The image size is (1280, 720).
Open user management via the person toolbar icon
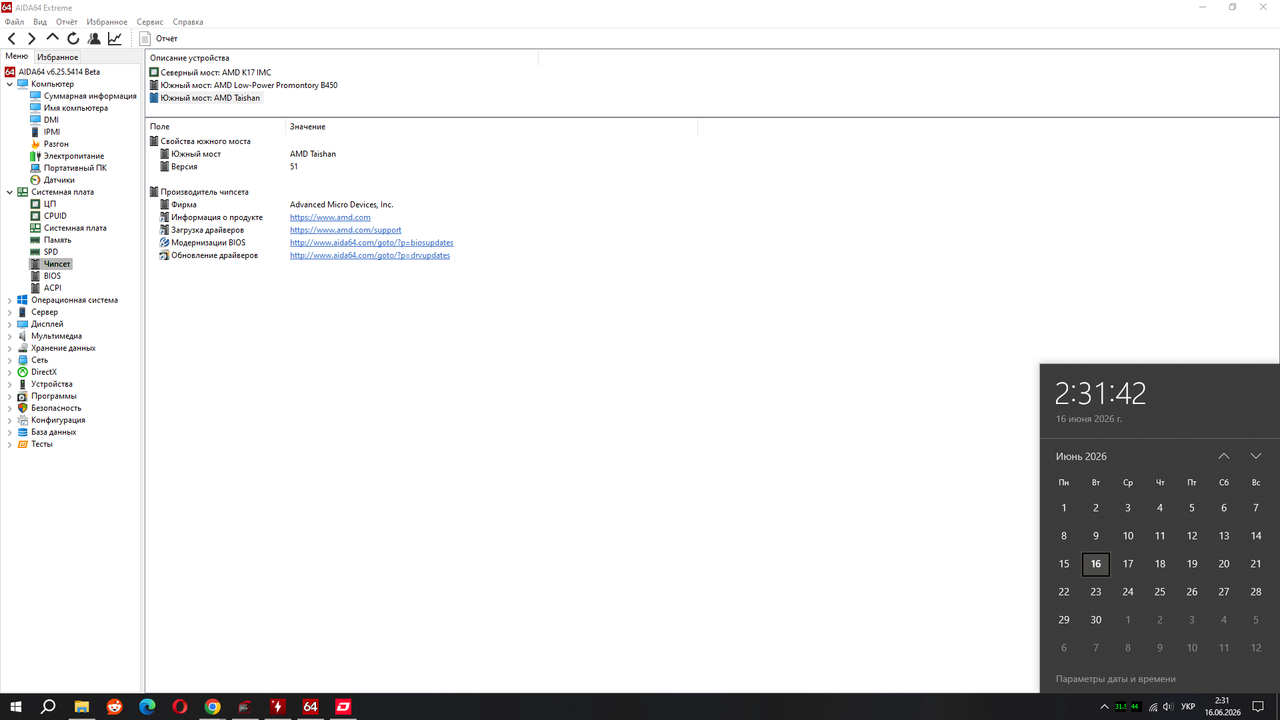(x=94, y=39)
